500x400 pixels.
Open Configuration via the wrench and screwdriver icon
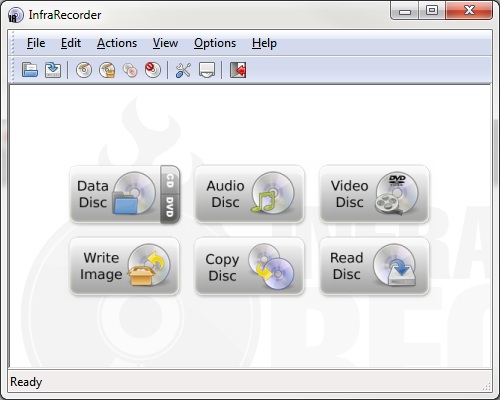pyautogui.click(x=183, y=70)
